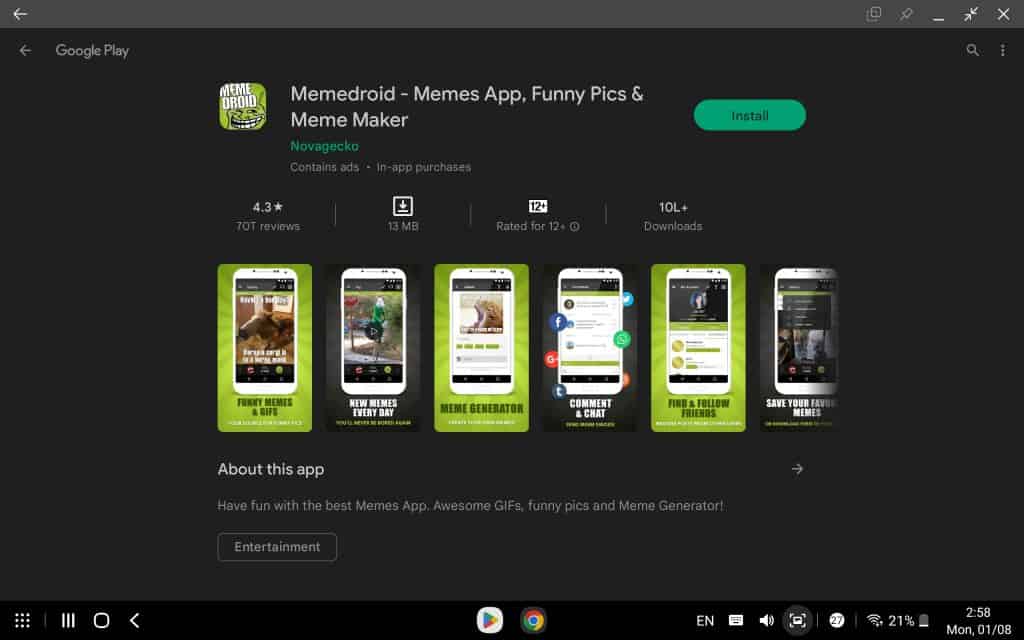
Task: Open the Play Store taskbar icon
Action: pyautogui.click(x=490, y=620)
